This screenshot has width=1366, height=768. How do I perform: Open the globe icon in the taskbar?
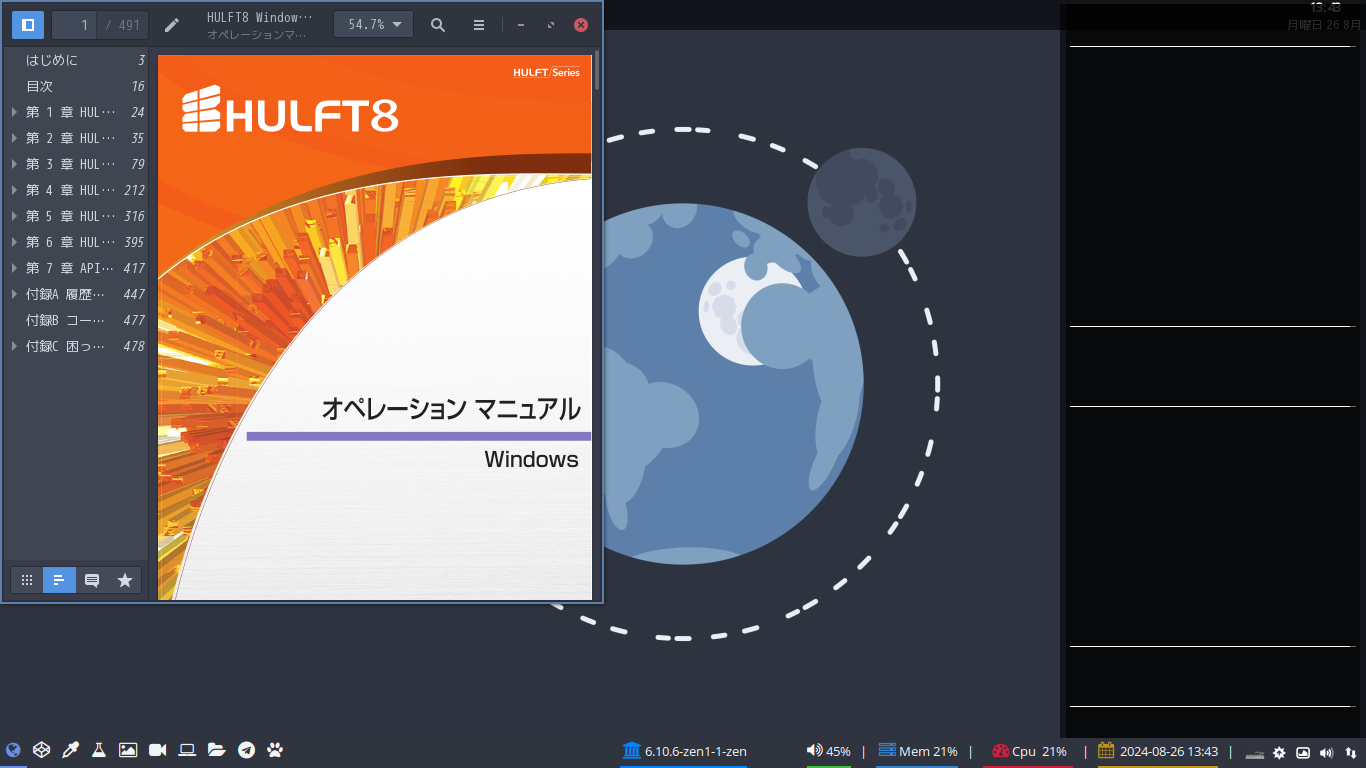tap(13, 750)
